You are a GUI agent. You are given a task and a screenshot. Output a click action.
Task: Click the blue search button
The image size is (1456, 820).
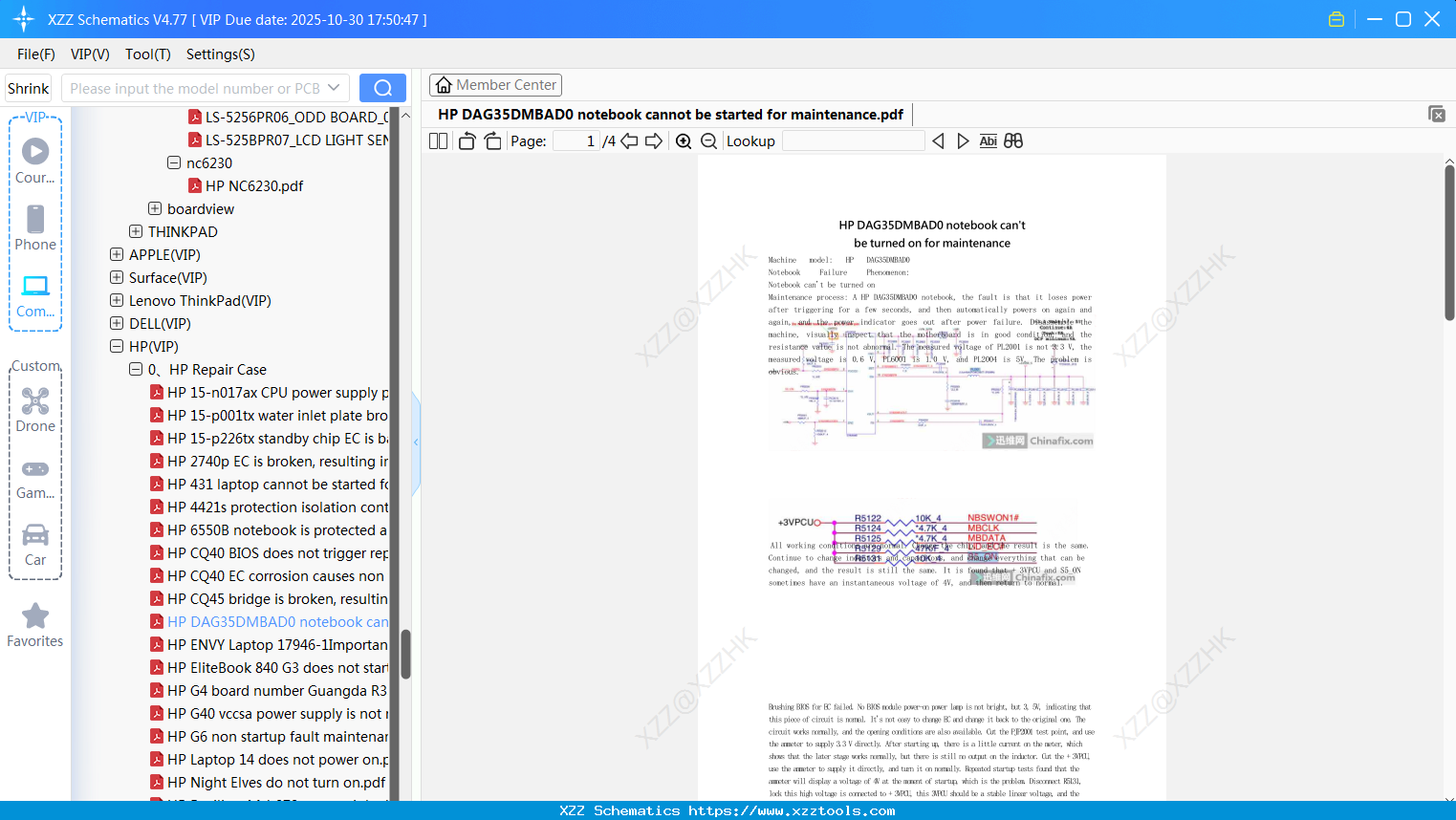(x=382, y=88)
